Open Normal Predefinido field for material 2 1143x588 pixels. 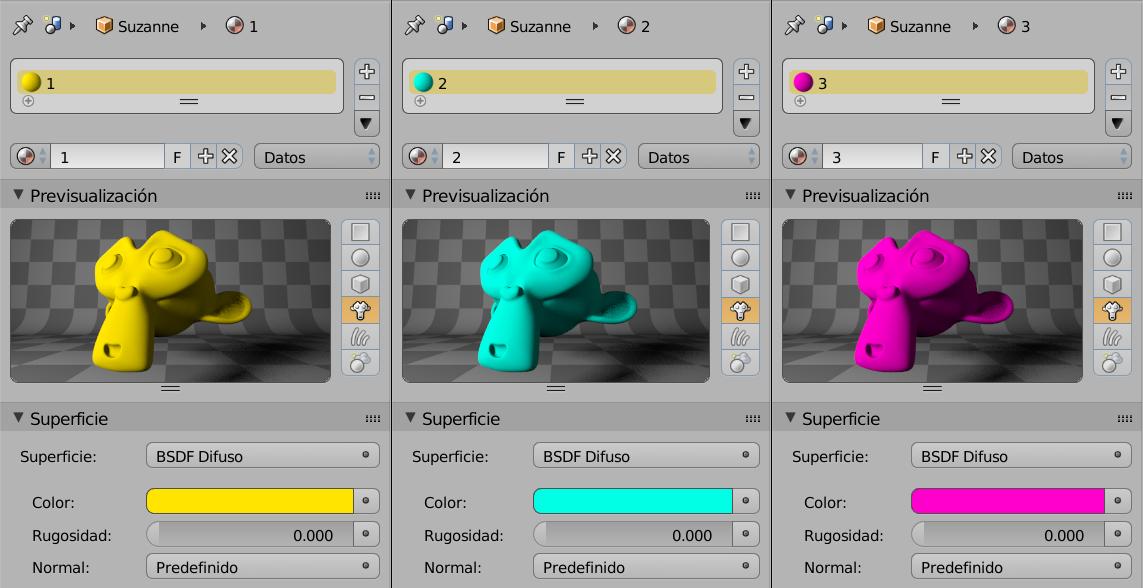[647, 566]
